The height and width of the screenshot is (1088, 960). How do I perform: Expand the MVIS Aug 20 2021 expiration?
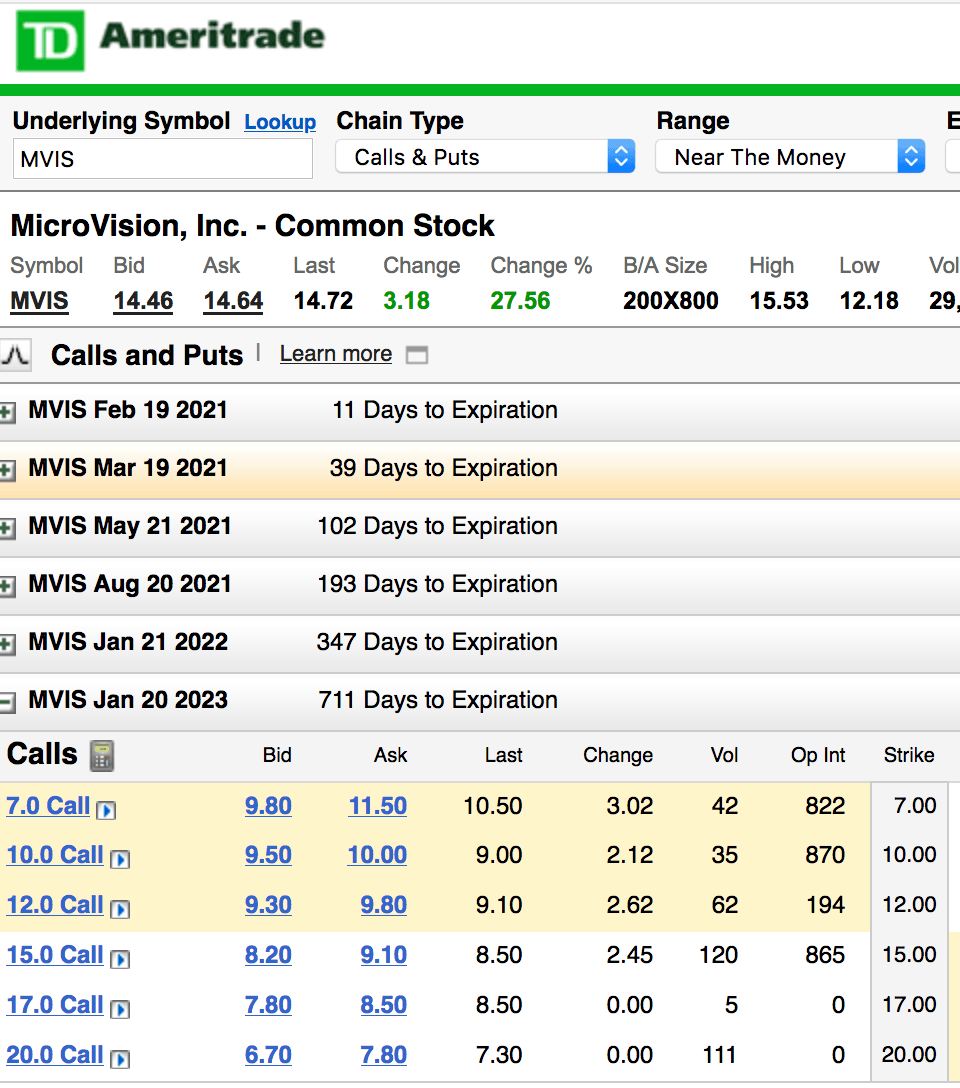[8, 586]
